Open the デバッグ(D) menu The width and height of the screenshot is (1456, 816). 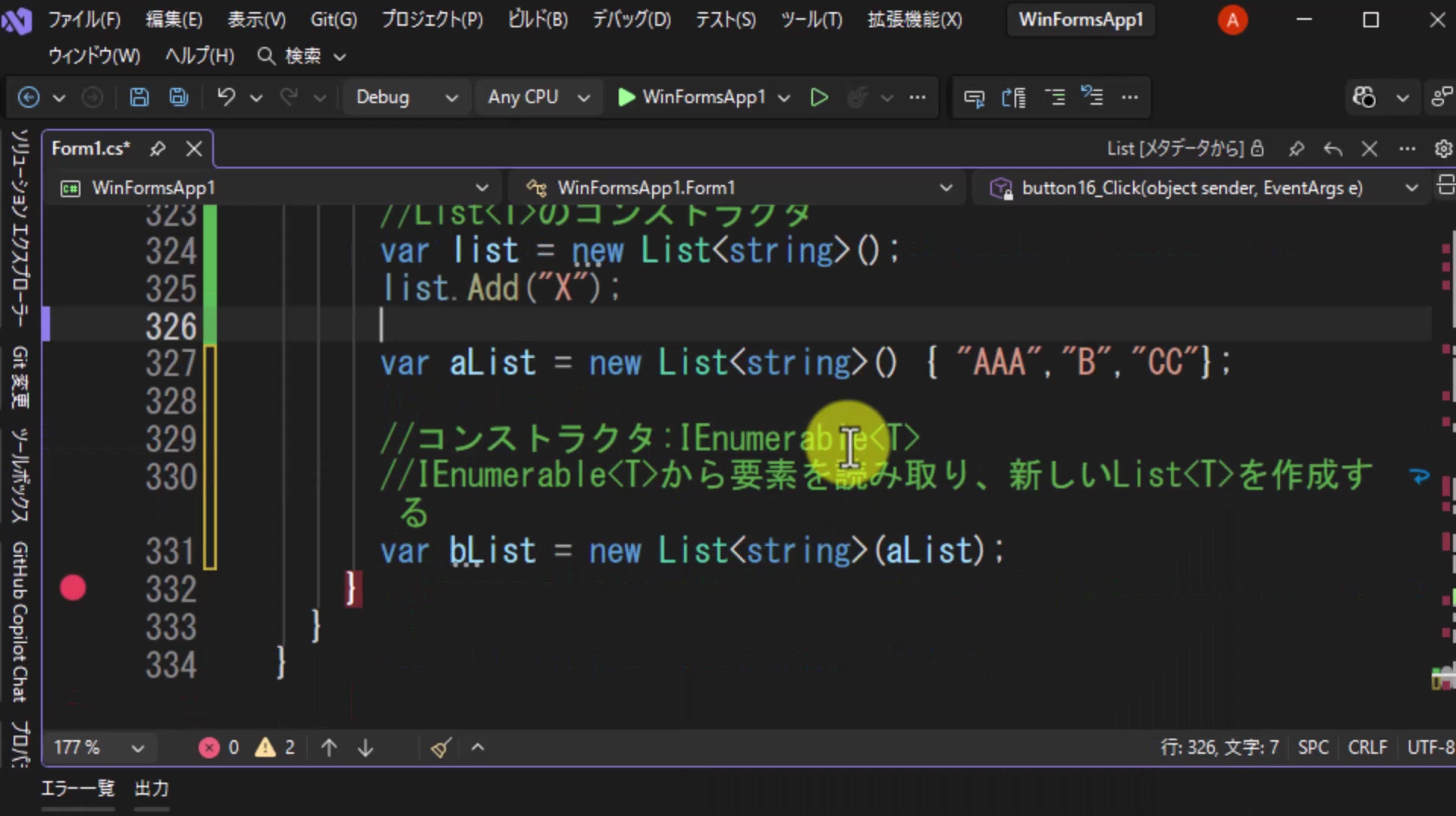[x=632, y=20]
